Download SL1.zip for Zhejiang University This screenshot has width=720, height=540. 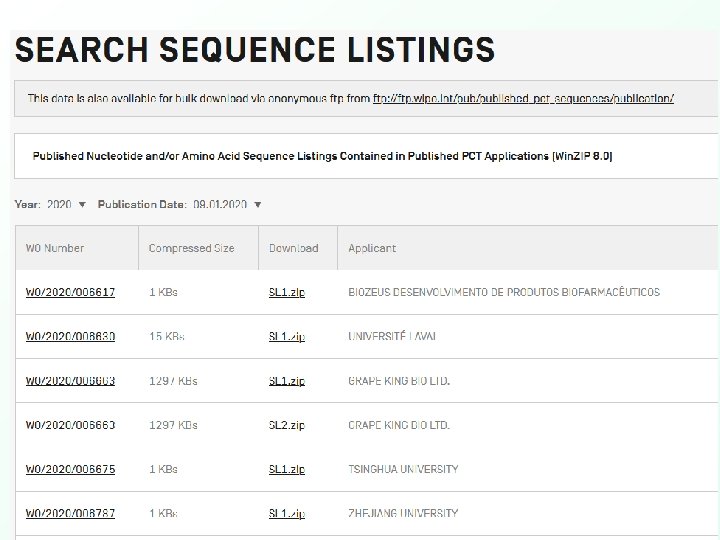tap(287, 513)
